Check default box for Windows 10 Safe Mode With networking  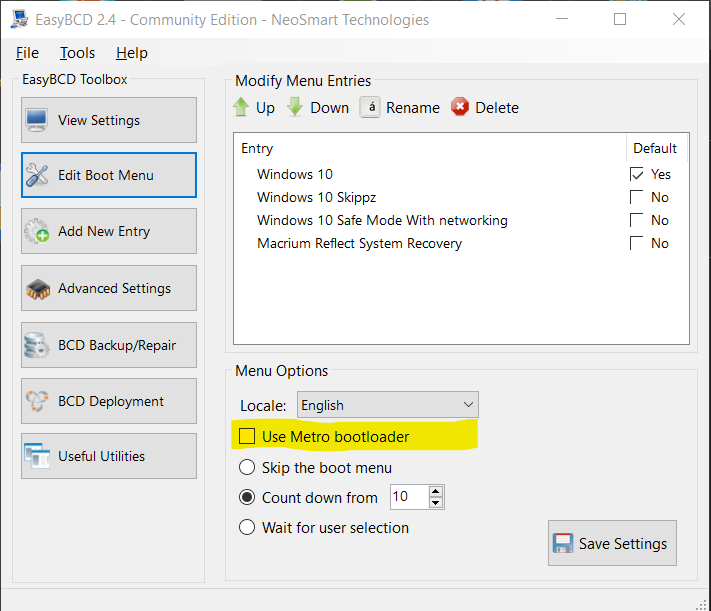click(637, 220)
